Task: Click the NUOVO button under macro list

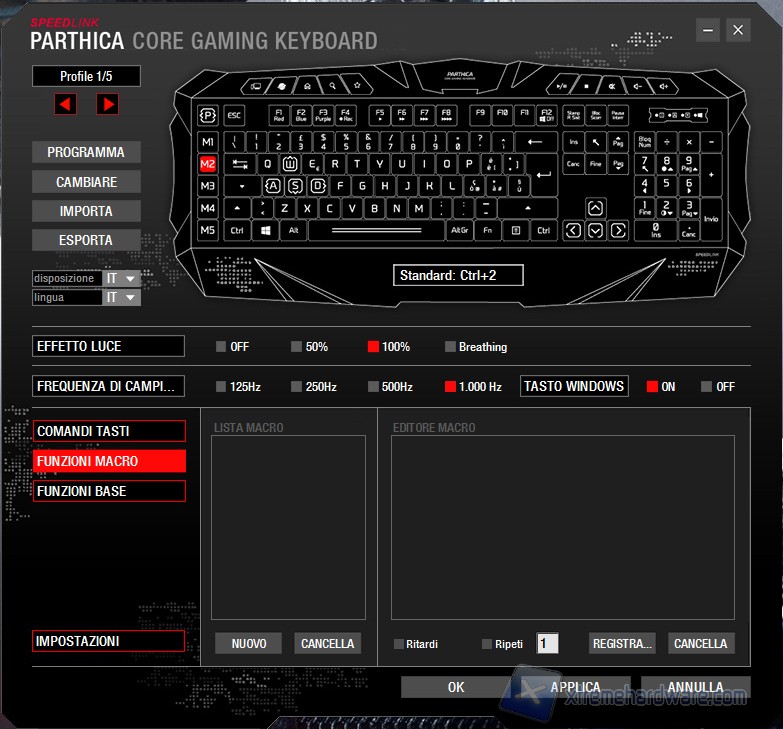Action: [x=248, y=643]
